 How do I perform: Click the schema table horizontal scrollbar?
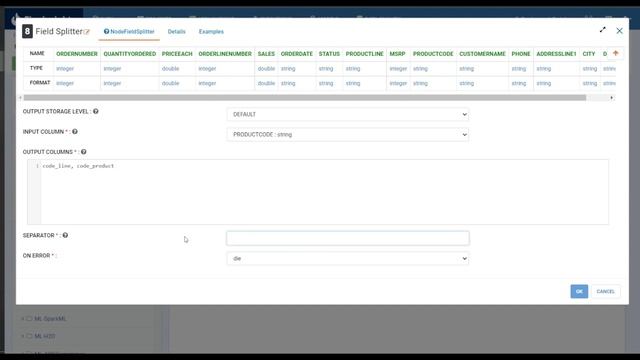coord(304,98)
